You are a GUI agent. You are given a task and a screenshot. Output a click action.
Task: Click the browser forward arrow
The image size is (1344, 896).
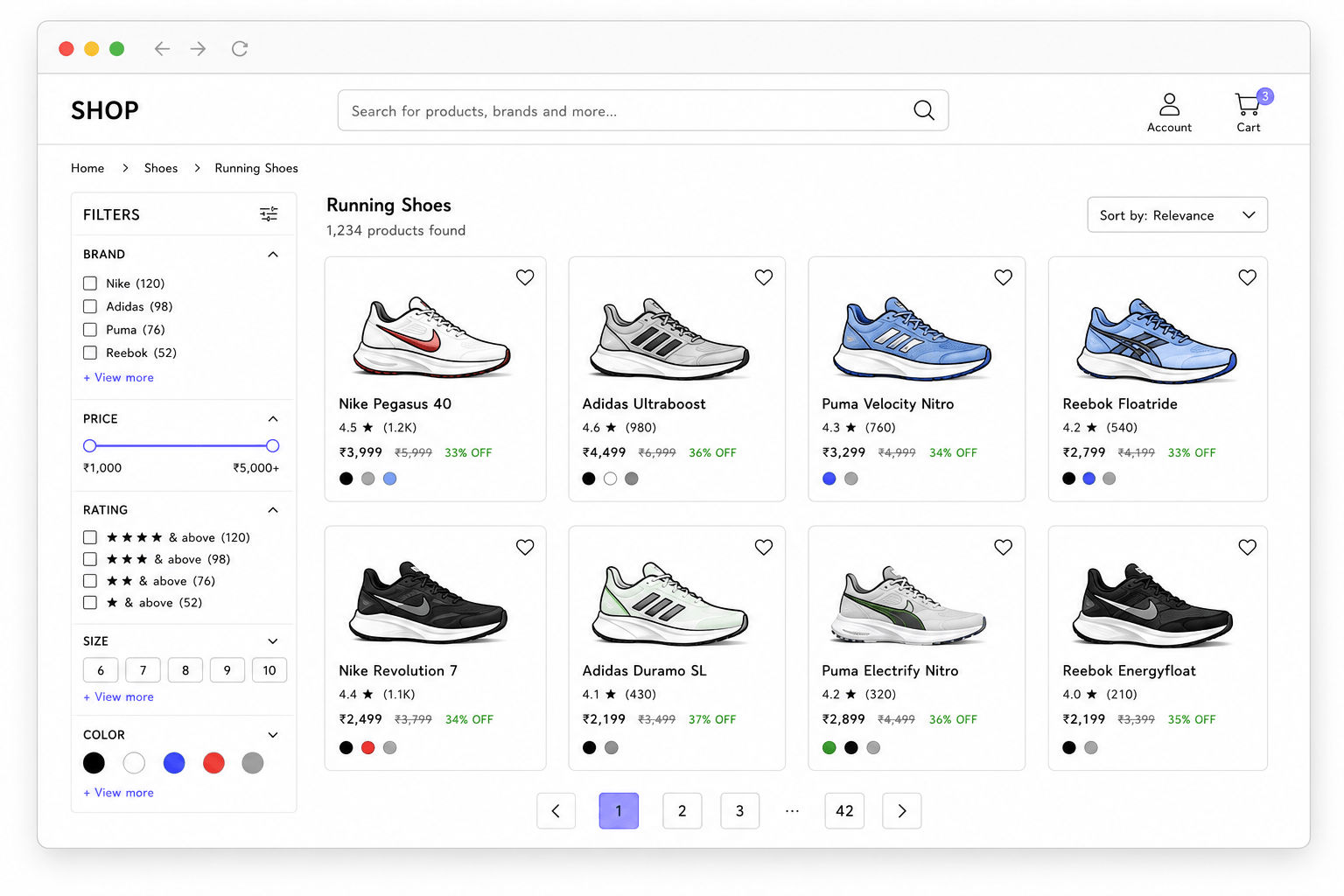tap(199, 48)
